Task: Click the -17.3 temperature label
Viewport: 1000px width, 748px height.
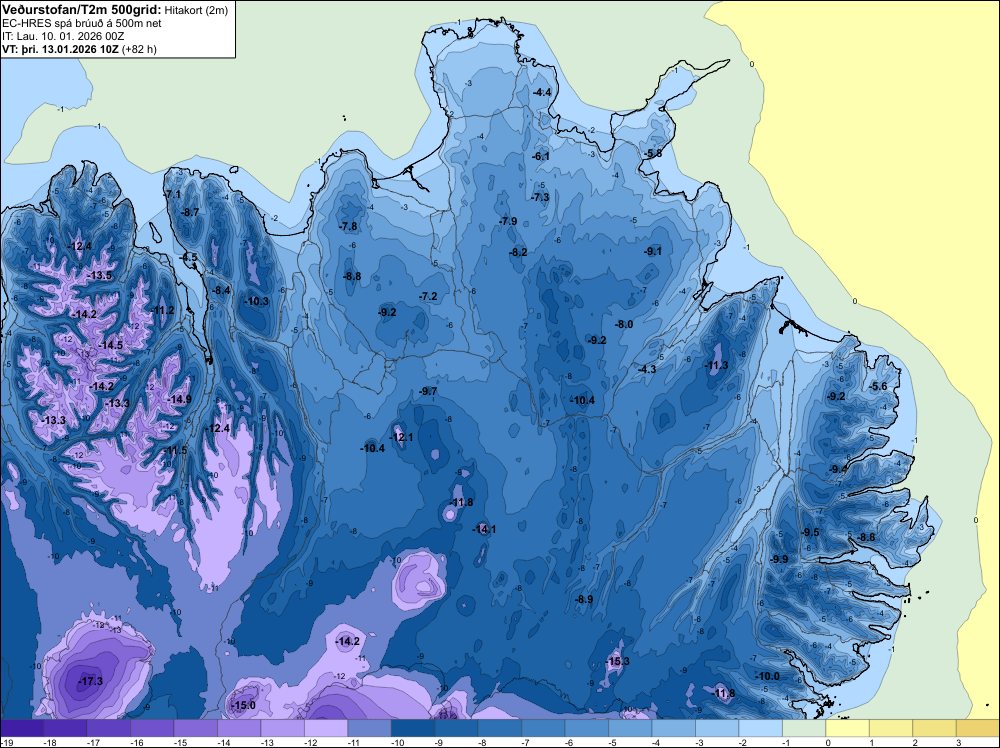Action: 90,682
